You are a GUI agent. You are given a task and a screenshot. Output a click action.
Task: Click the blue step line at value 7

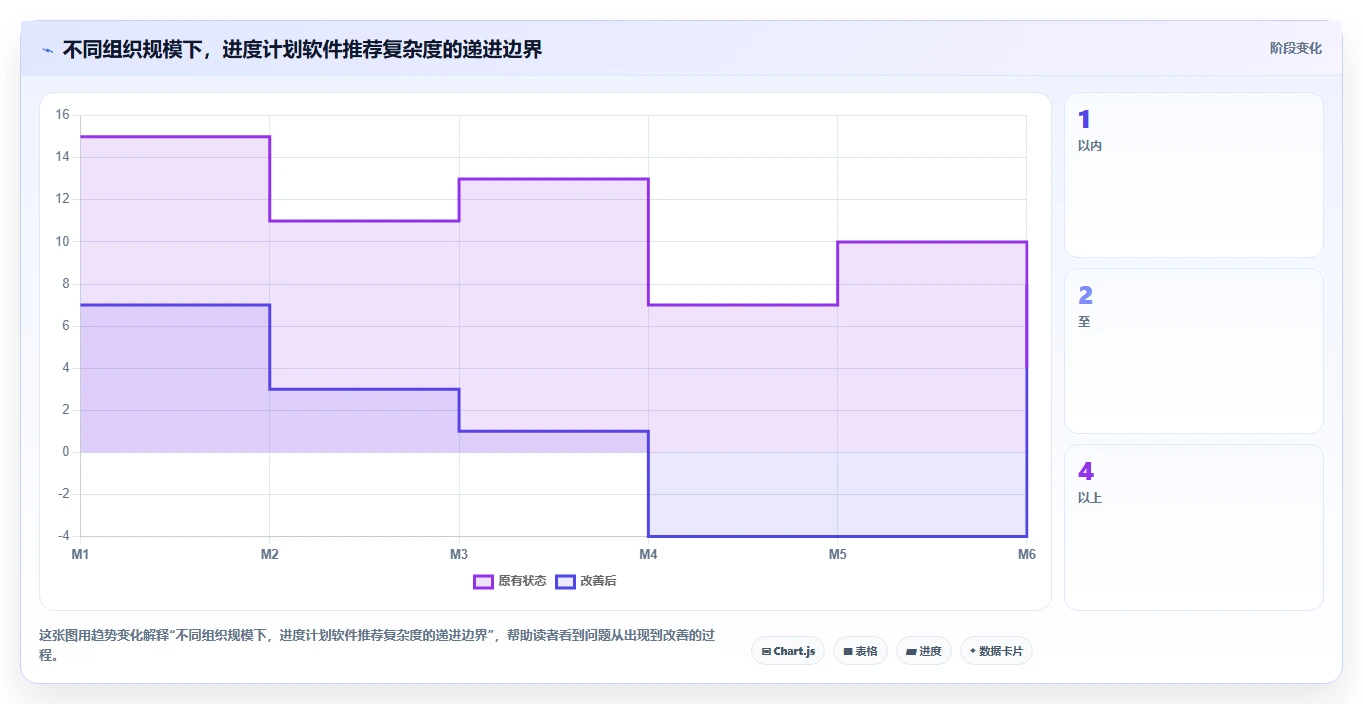(175, 305)
